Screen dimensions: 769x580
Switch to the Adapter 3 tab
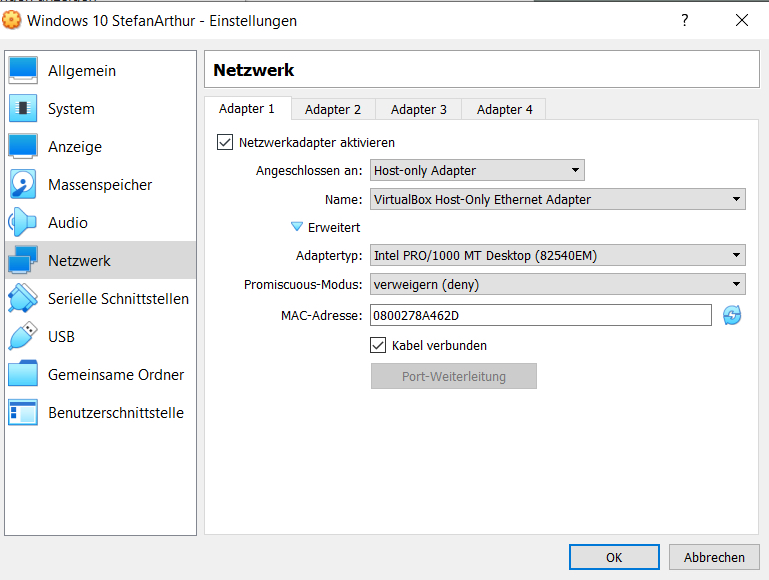pyautogui.click(x=419, y=109)
